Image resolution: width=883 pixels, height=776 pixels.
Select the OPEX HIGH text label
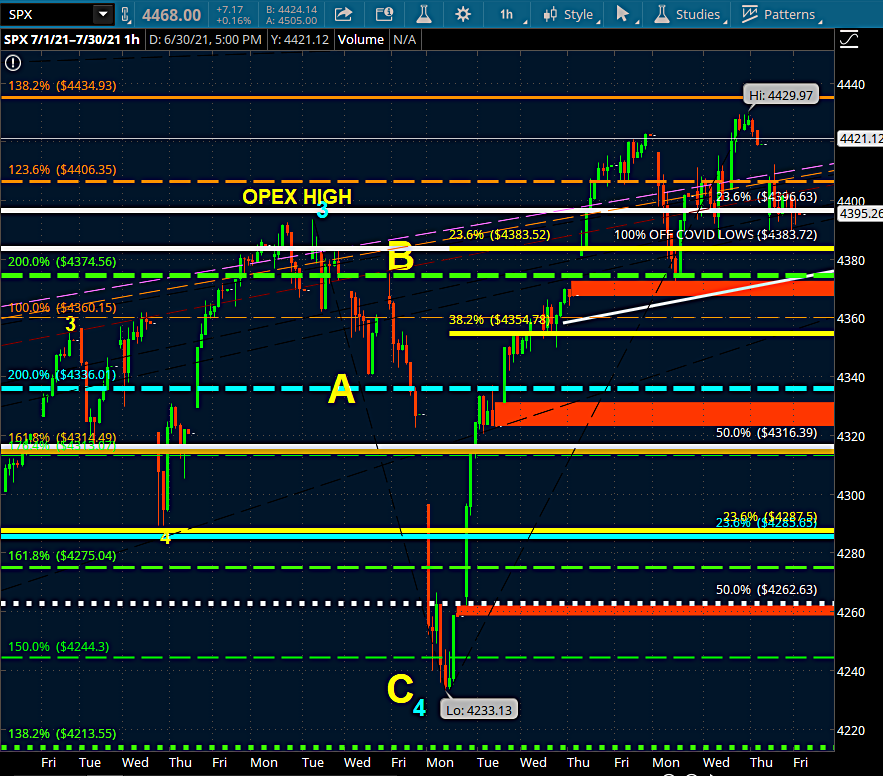pos(296,196)
